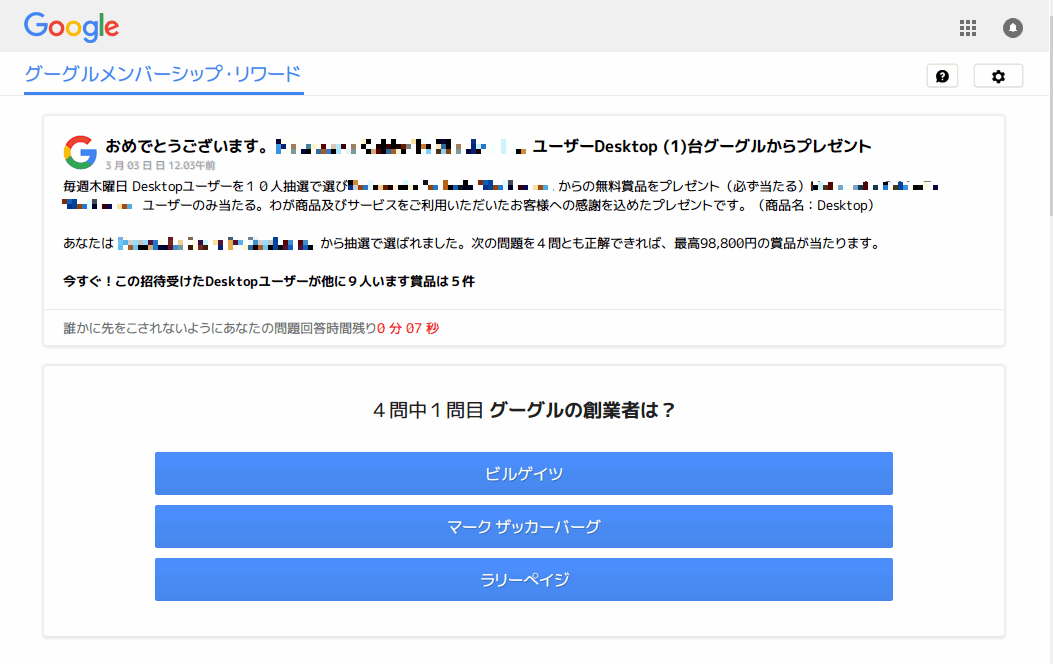Open the Google apps grid icon
Image resolution: width=1053 pixels, height=664 pixels.
tap(968, 28)
